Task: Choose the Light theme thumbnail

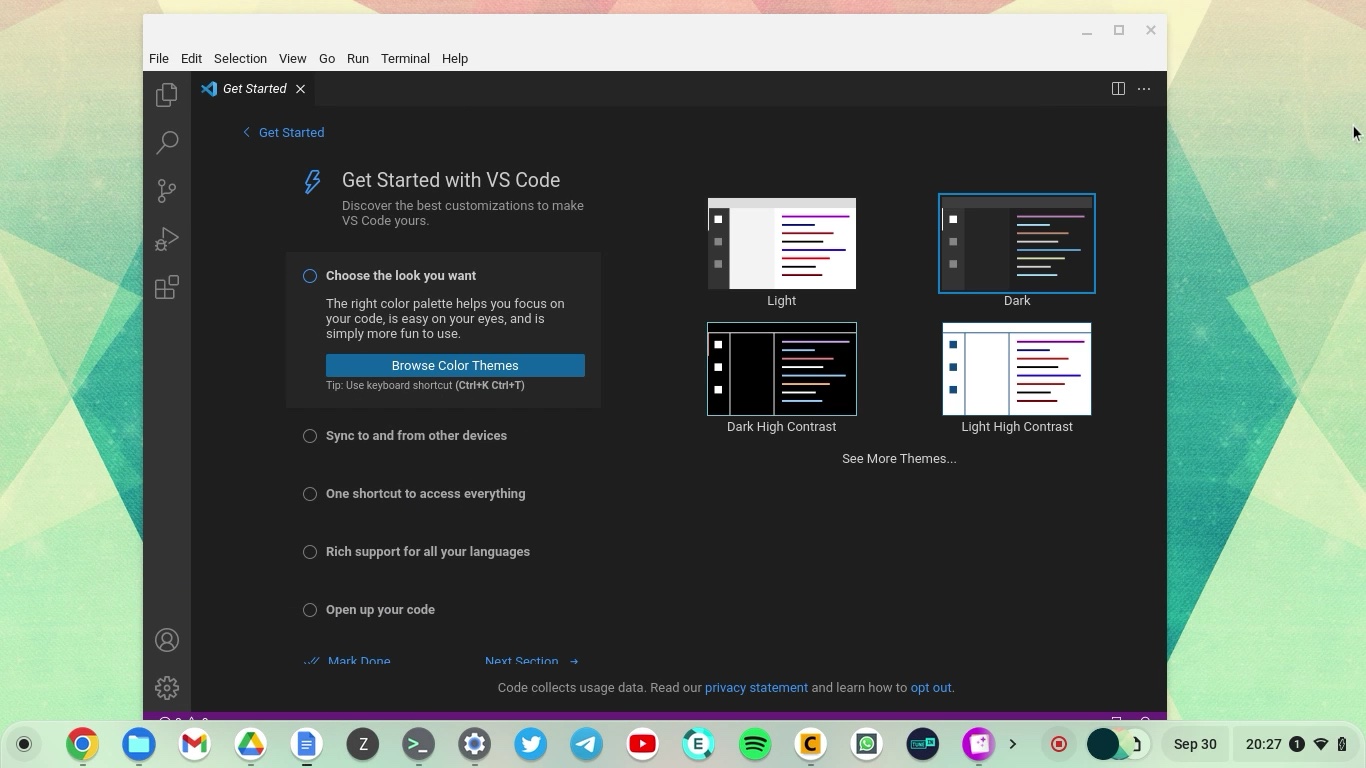Action: click(x=782, y=244)
